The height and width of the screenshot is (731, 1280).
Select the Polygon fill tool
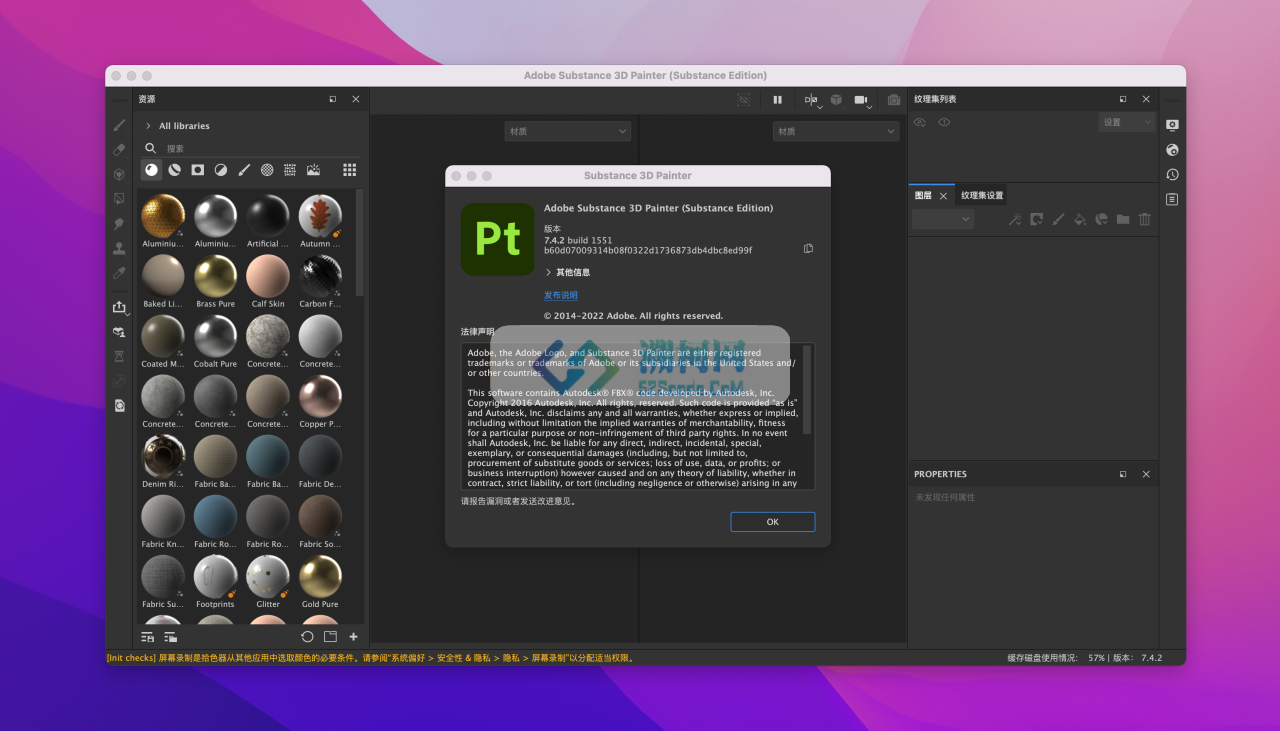click(119, 199)
